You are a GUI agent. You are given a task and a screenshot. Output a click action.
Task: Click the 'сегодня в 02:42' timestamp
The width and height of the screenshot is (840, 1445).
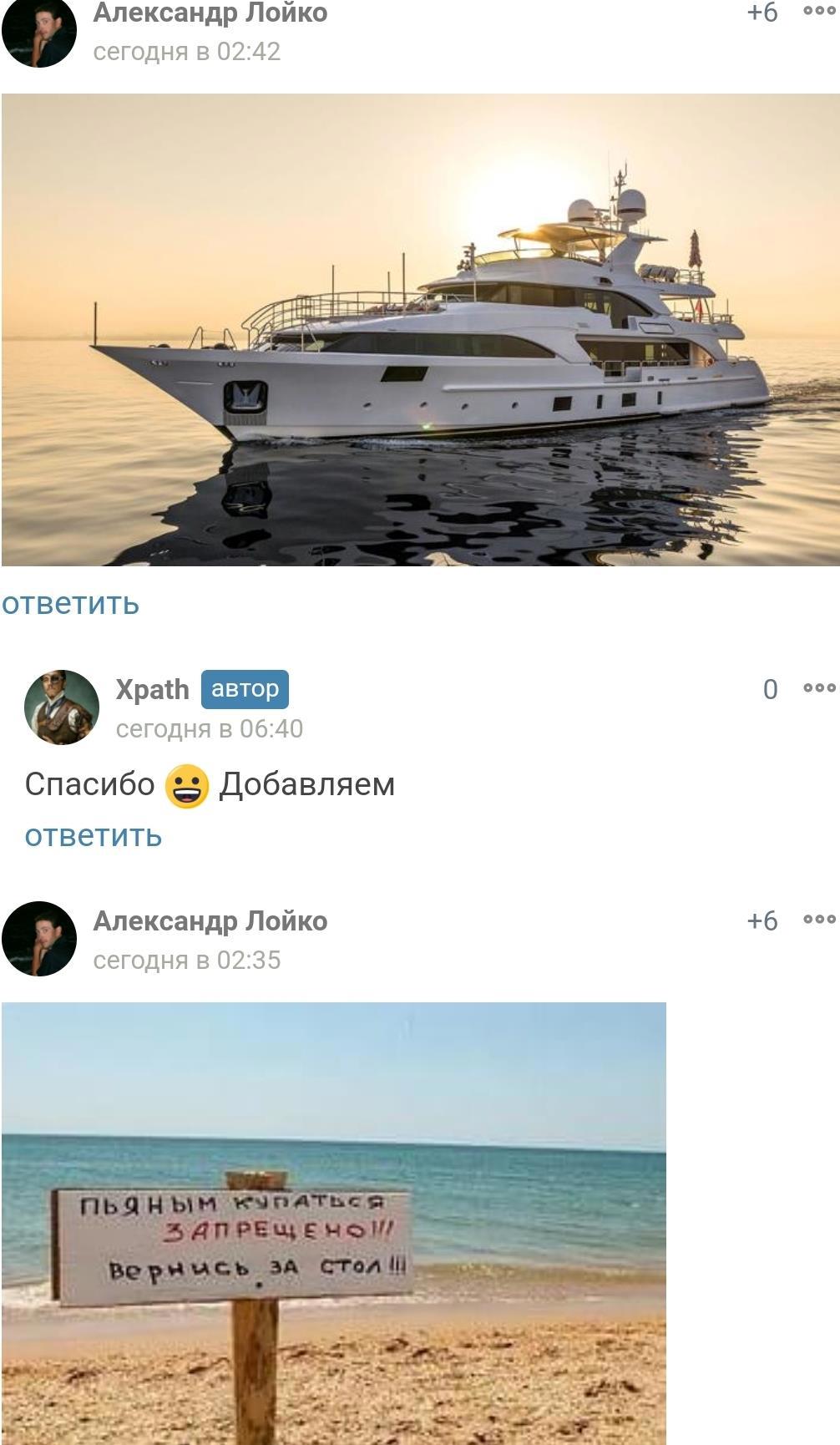187,51
